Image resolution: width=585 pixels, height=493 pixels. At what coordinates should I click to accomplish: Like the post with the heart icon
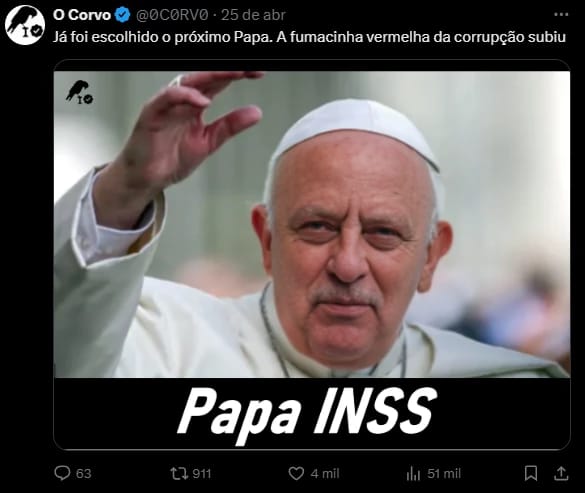(296, 473)
